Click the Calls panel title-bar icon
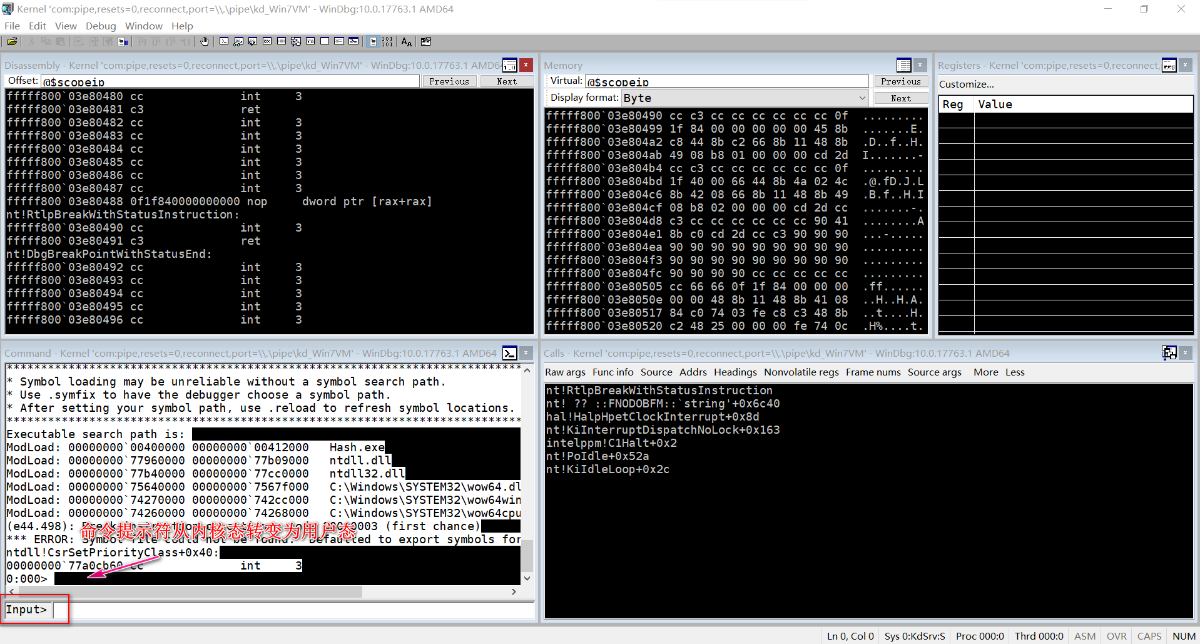The width and height of the screenshot is (1200, 644). [1170, 353]
